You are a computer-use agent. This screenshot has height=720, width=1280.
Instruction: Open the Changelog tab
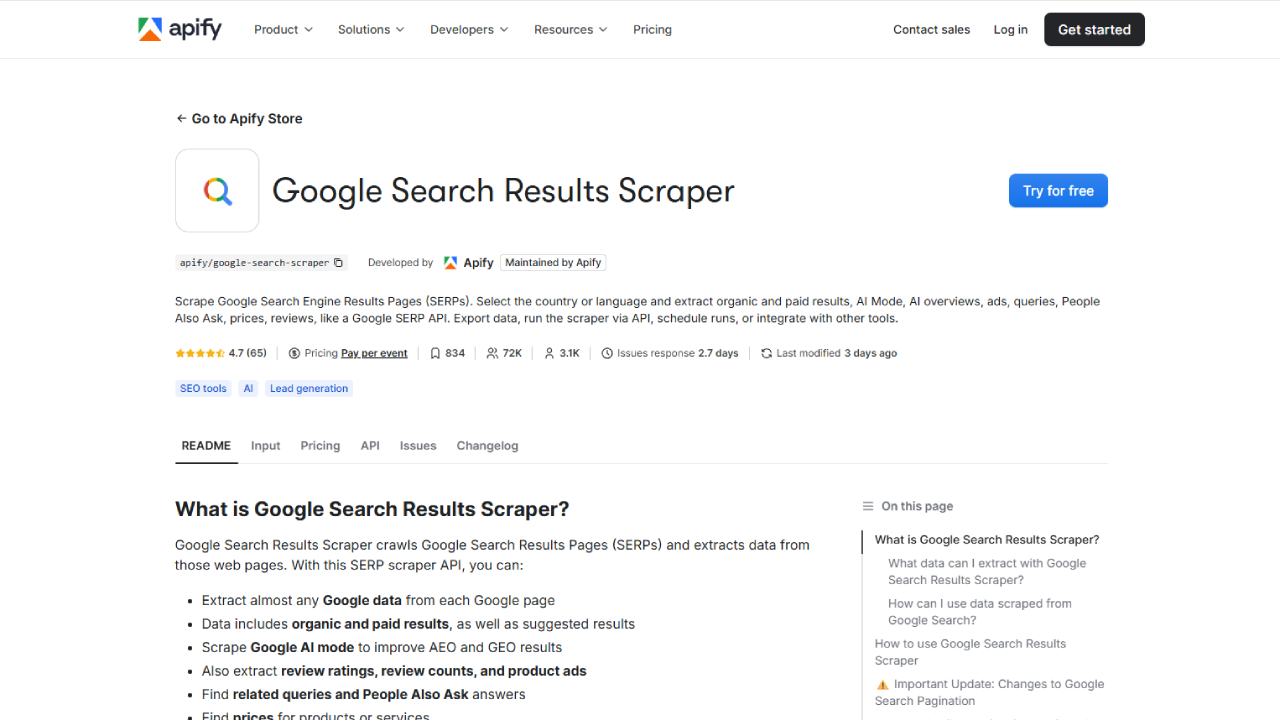point(487,446)
